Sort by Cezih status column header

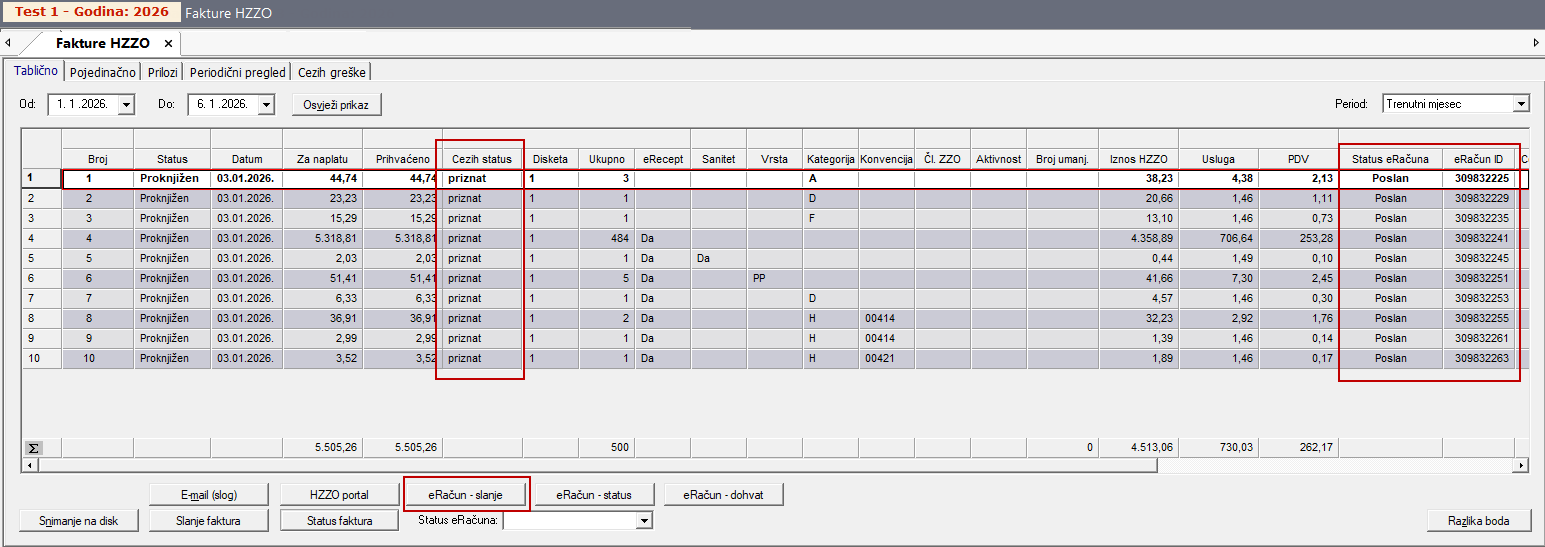482,159
